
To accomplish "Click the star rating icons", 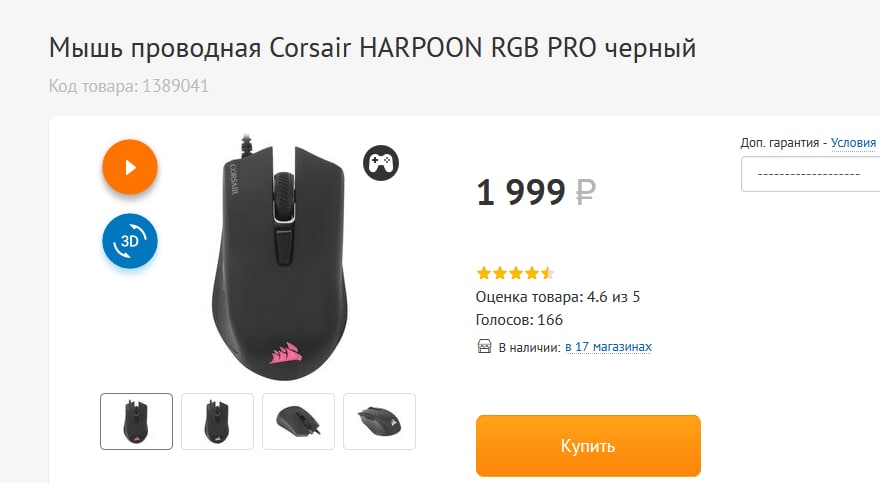I will [x=515, y=273].
